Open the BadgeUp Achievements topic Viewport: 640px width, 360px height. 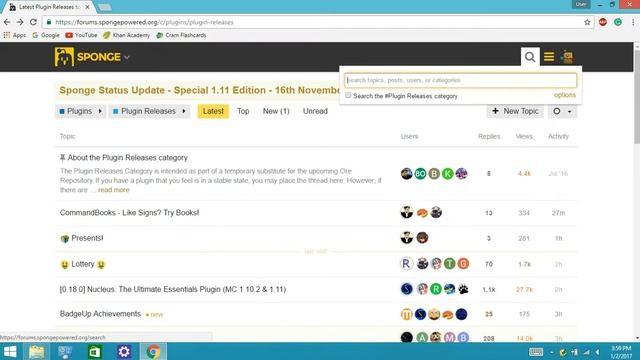click(100, 314)
